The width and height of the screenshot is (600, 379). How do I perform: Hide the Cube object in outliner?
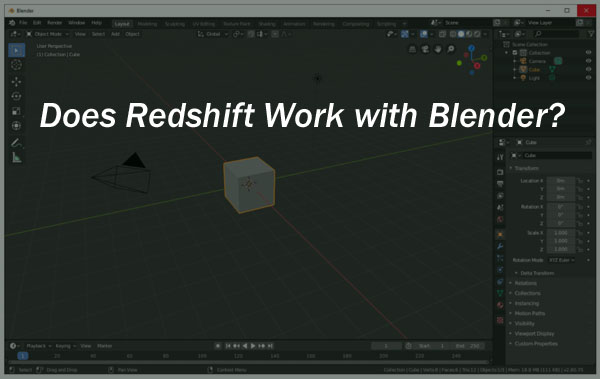pyautogui.click(x=589, y=69)
